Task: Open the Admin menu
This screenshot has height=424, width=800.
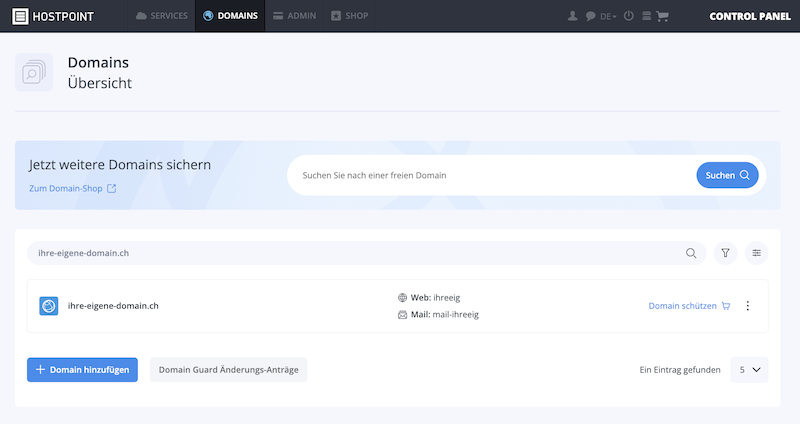Action: tap(294, 16)
